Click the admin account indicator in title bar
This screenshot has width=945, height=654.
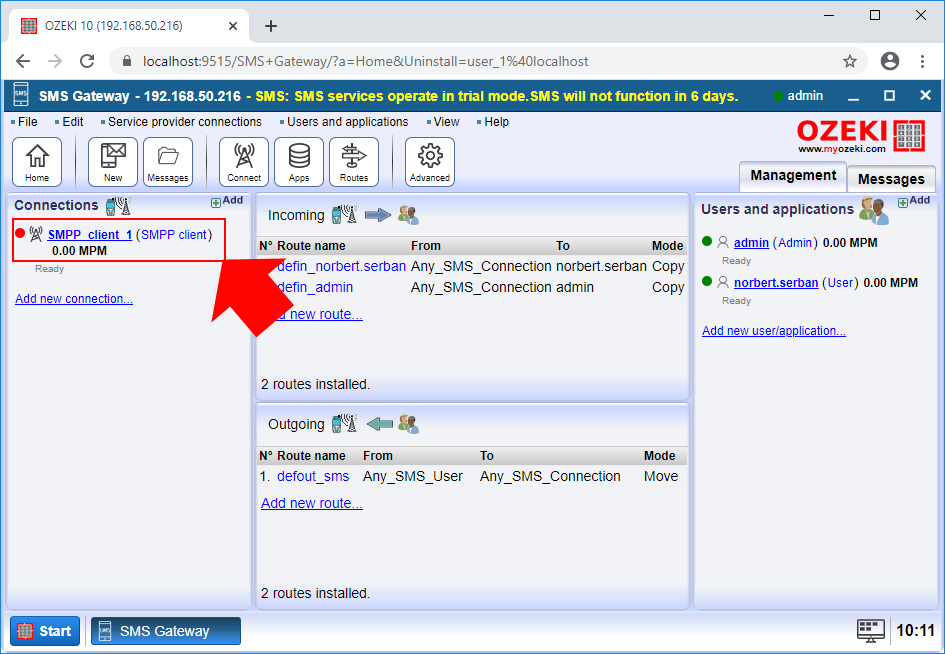798,96
